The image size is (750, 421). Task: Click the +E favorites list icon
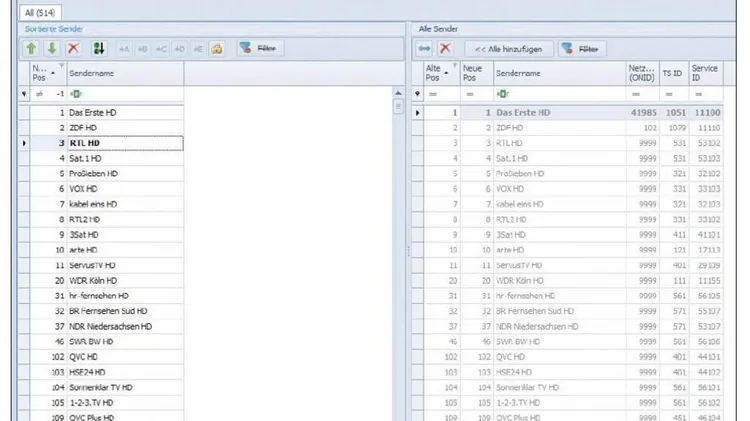point(198,49)
